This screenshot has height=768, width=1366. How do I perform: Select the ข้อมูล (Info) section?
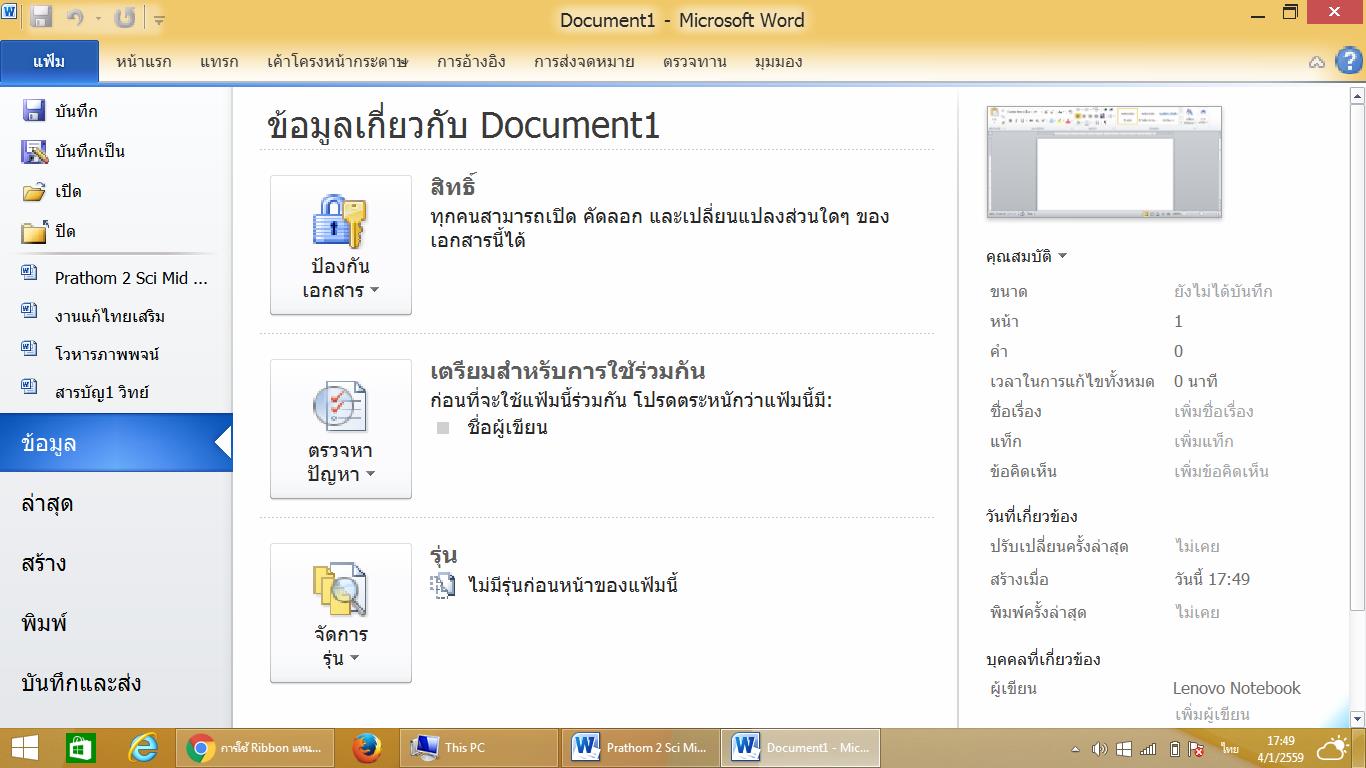tap(116, 443)
